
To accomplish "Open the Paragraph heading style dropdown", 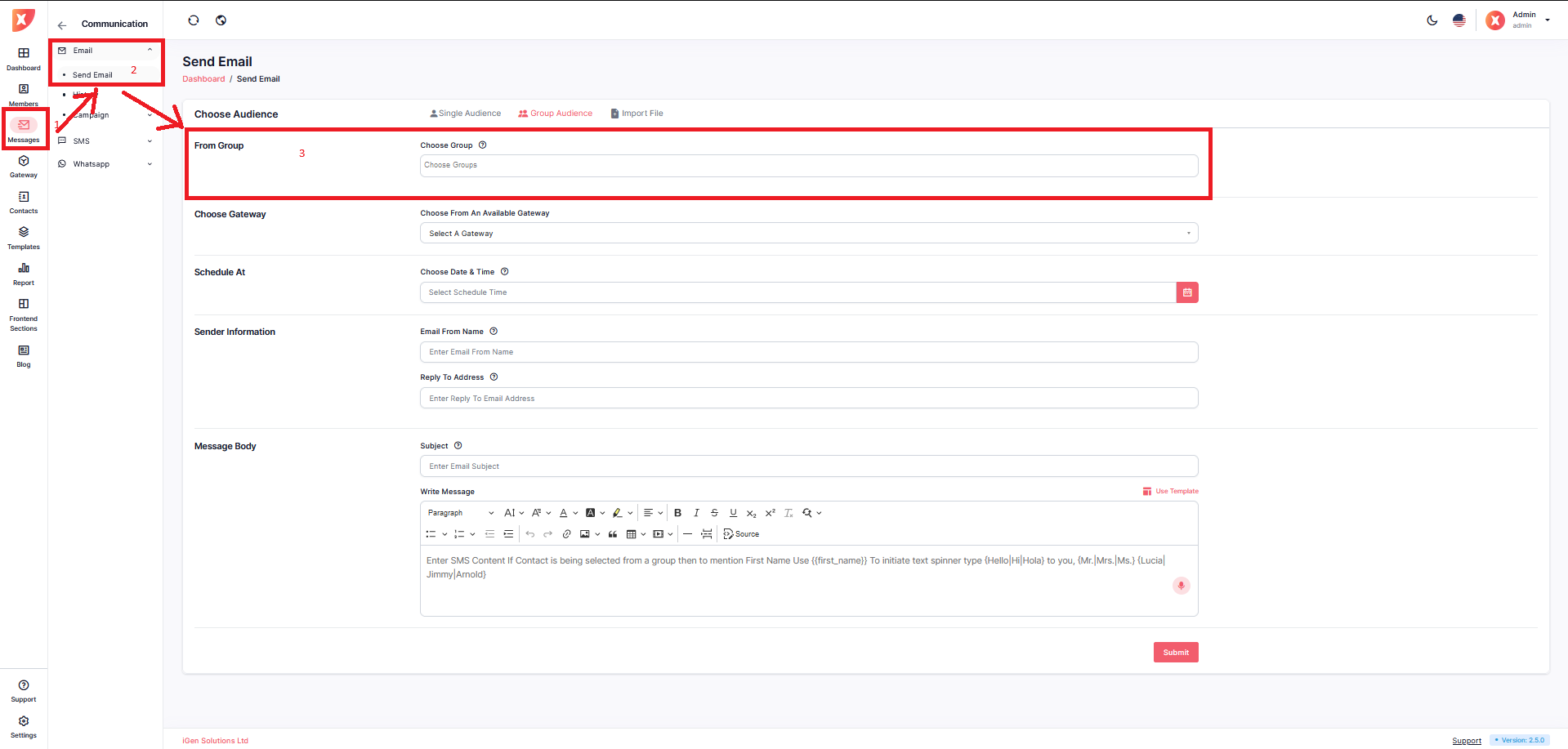I will pyautogui.click(x=461, y=513).
